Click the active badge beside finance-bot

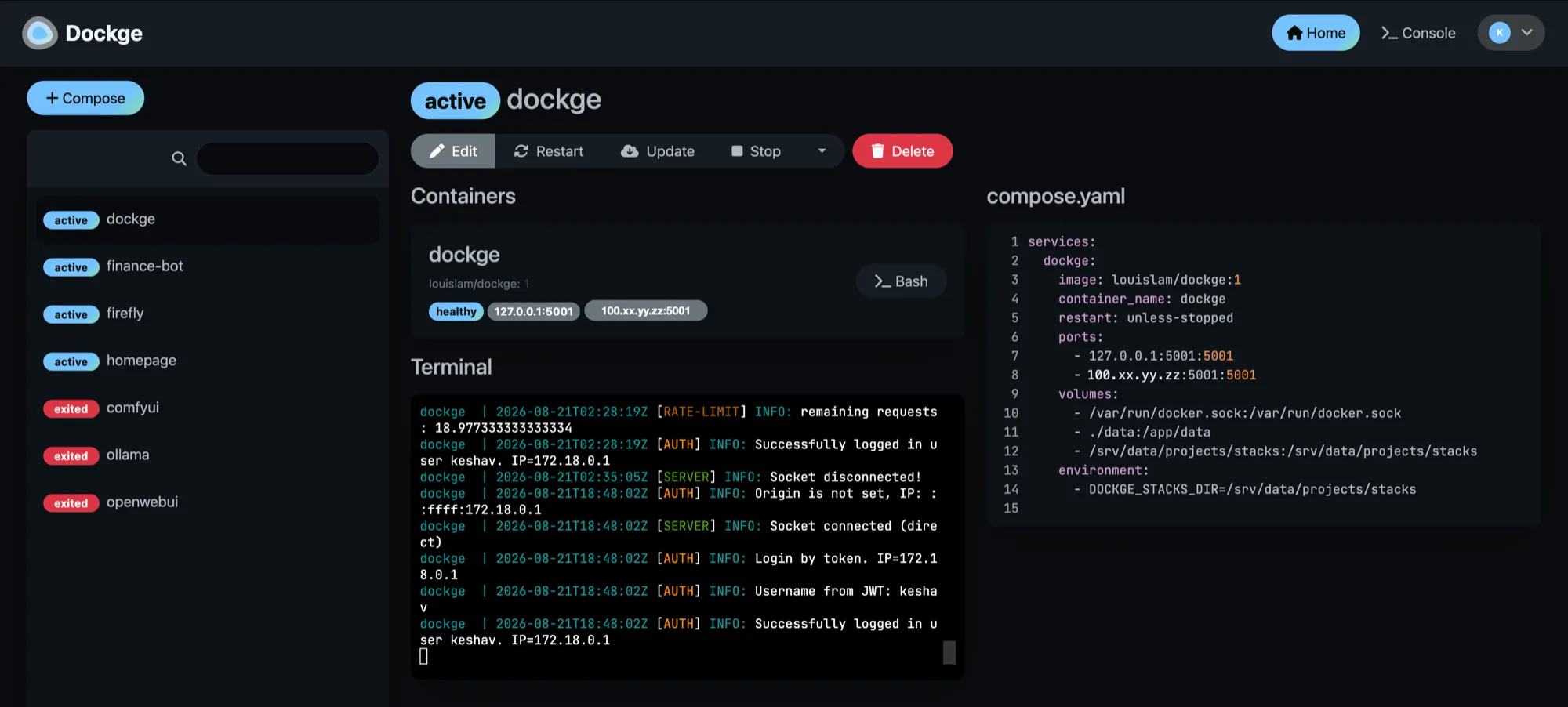click(x=71, y=267)
